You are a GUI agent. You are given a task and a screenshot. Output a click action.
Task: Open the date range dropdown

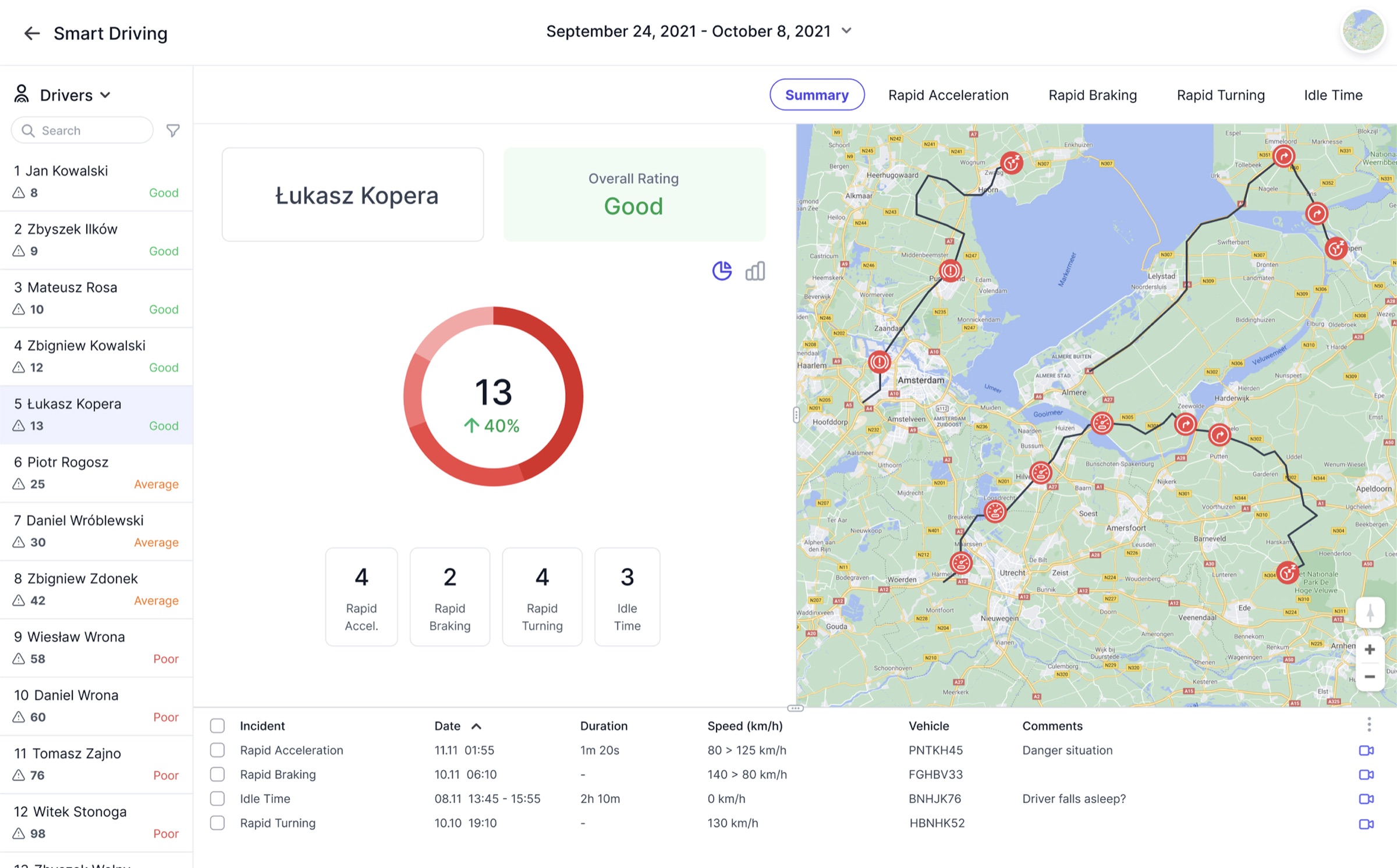tap(848, 31)
